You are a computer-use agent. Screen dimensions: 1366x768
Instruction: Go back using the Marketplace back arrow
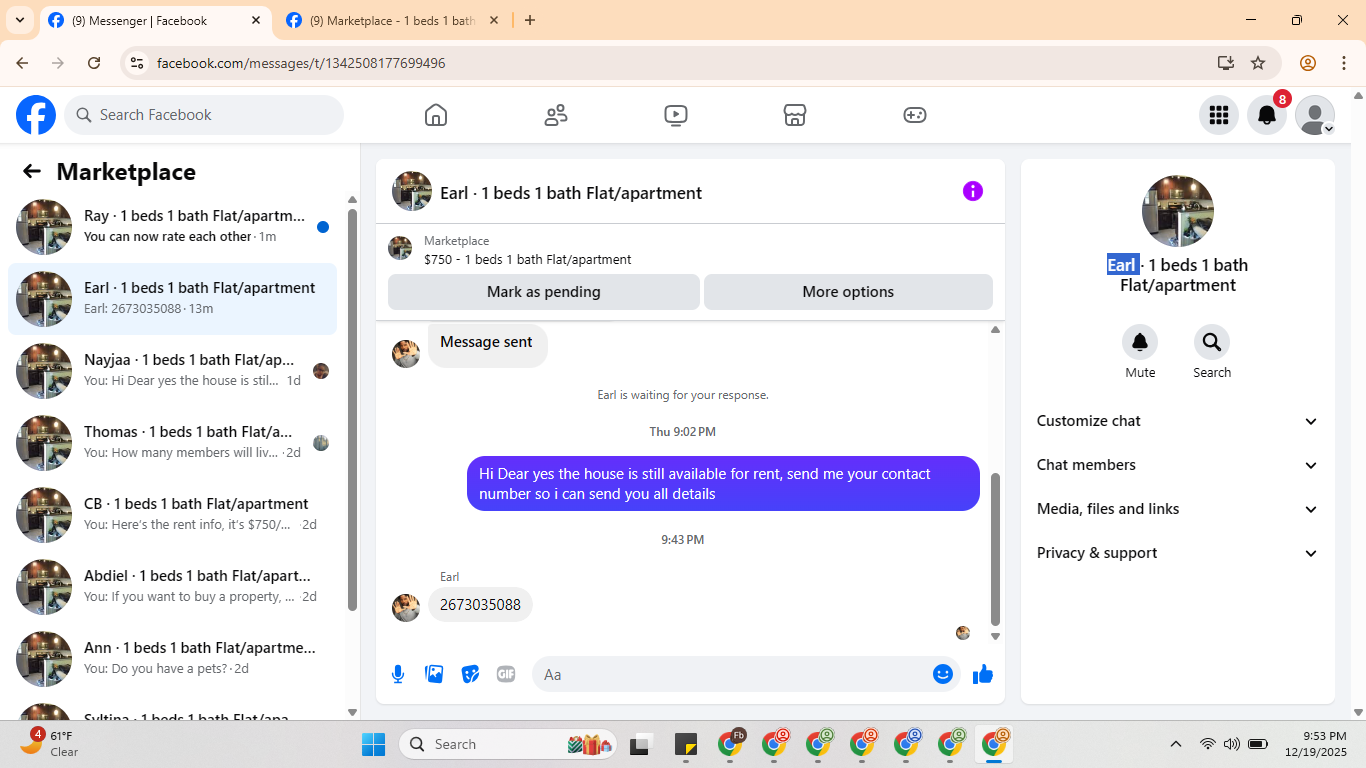[32, 171]
